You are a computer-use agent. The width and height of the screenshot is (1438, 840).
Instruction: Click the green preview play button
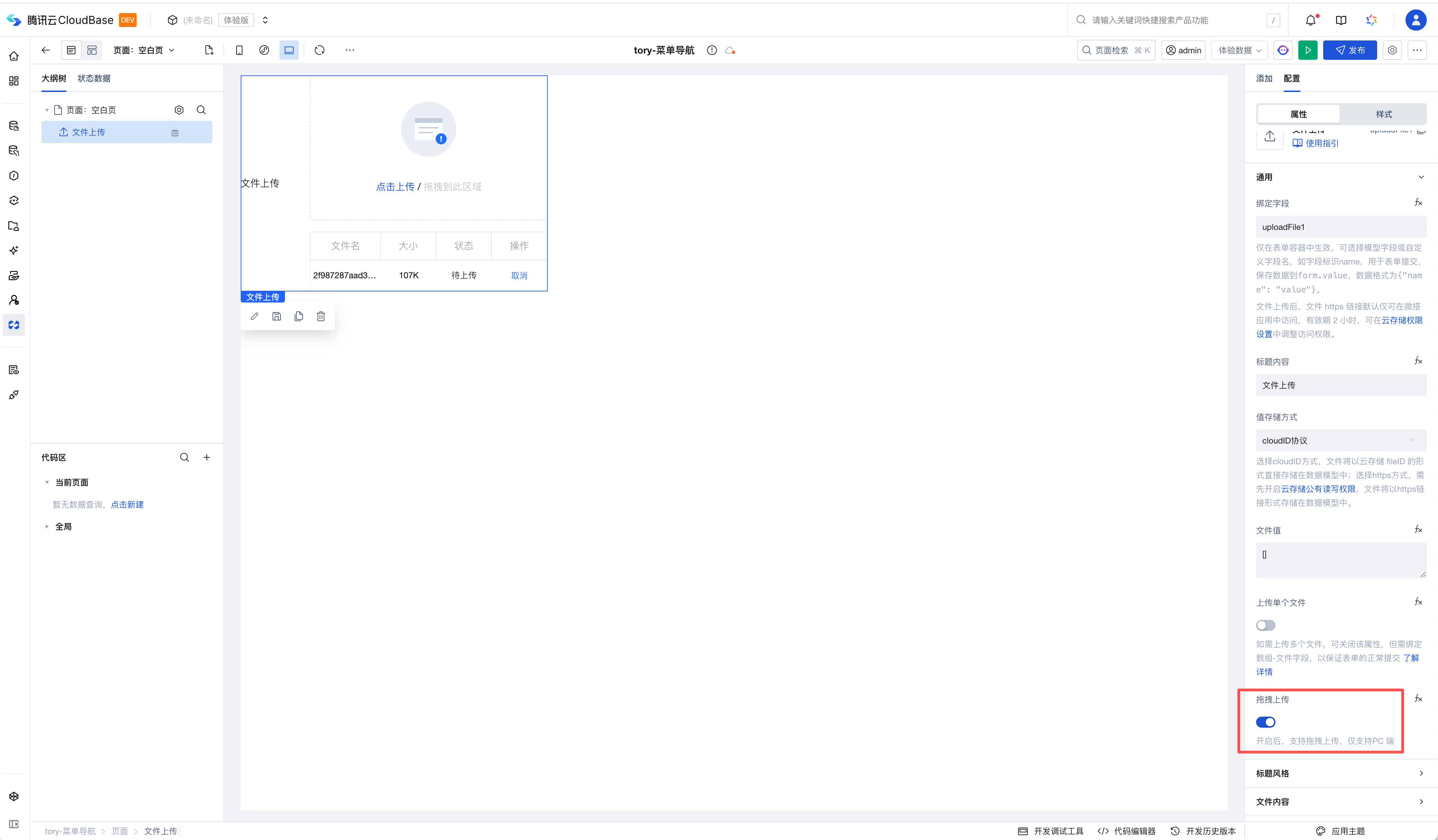pos(1307,50)
